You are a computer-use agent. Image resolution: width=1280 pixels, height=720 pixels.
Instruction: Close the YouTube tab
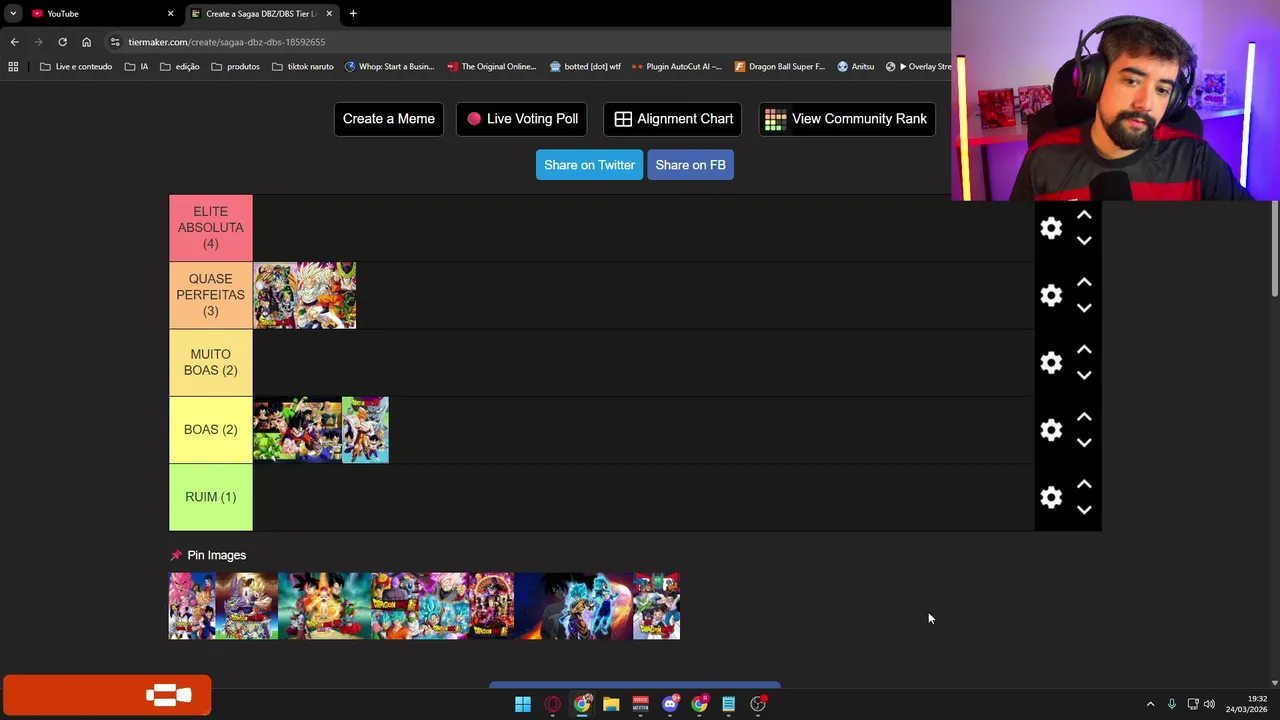(170, 14)
